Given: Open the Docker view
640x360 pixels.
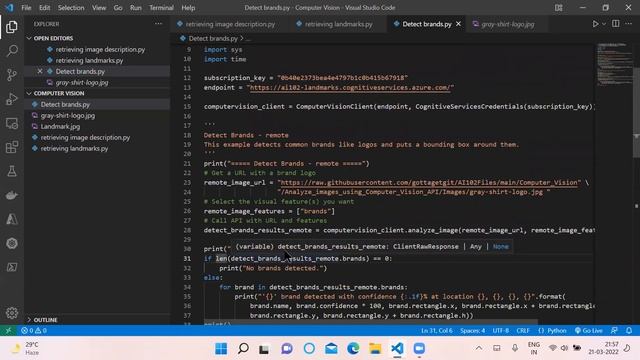Looking at the screenshot, I should pos(12,195).
